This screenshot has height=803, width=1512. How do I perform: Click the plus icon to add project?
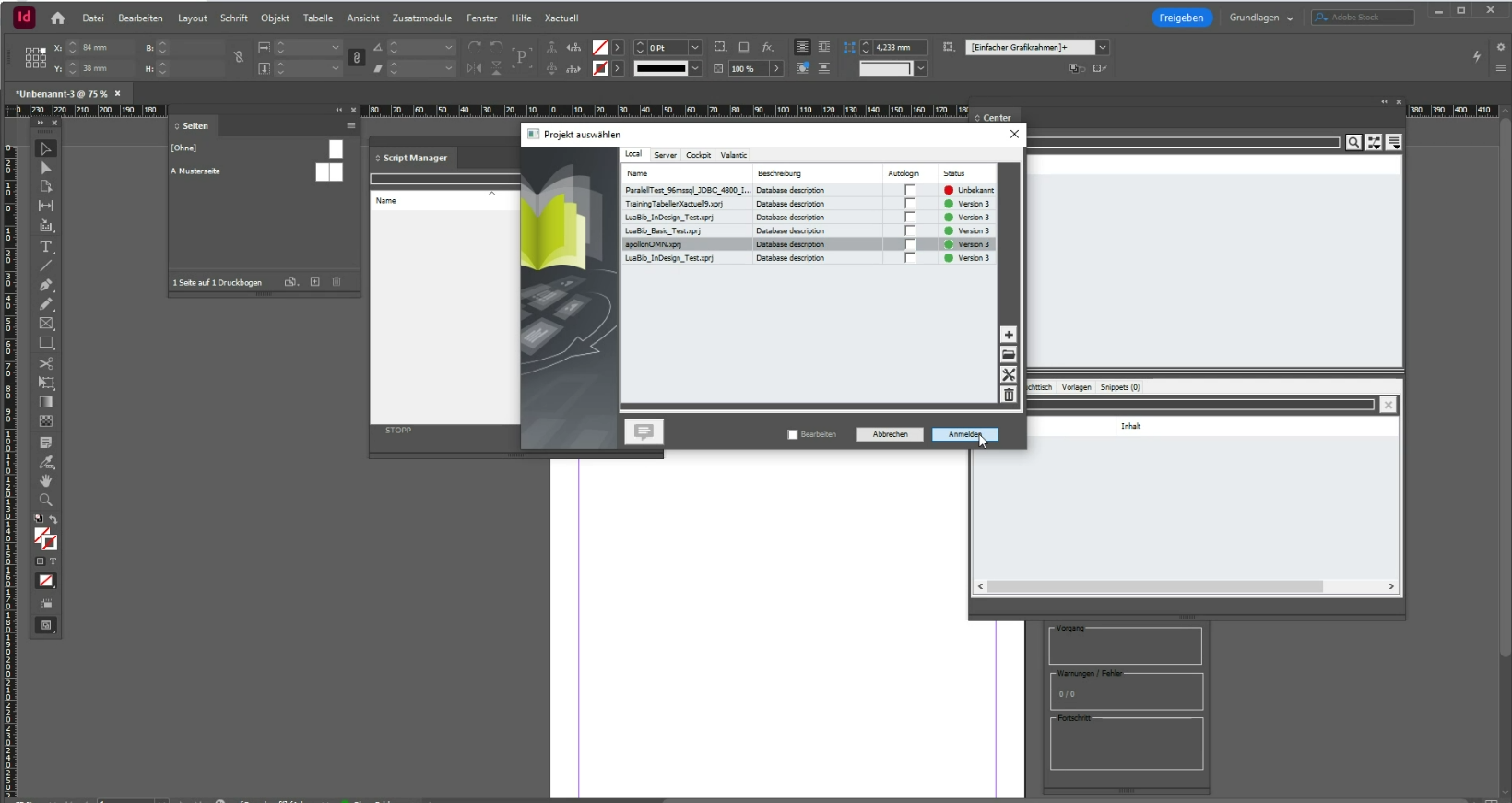pos(1009,336)
